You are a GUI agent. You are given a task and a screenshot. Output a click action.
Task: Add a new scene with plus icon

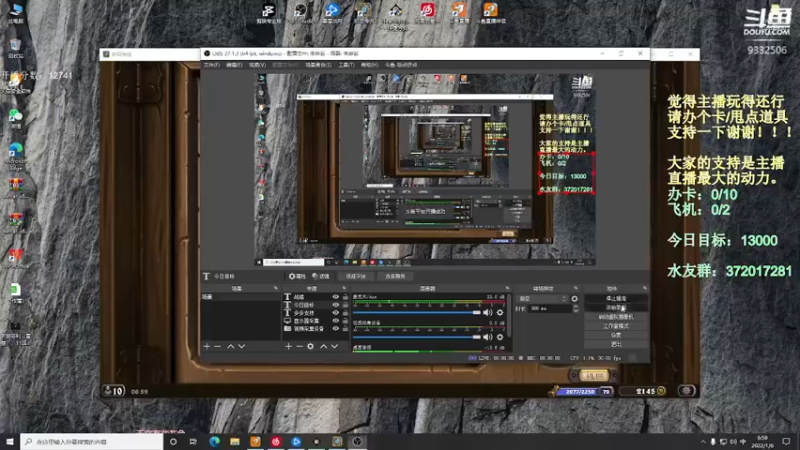click(207, 346)
